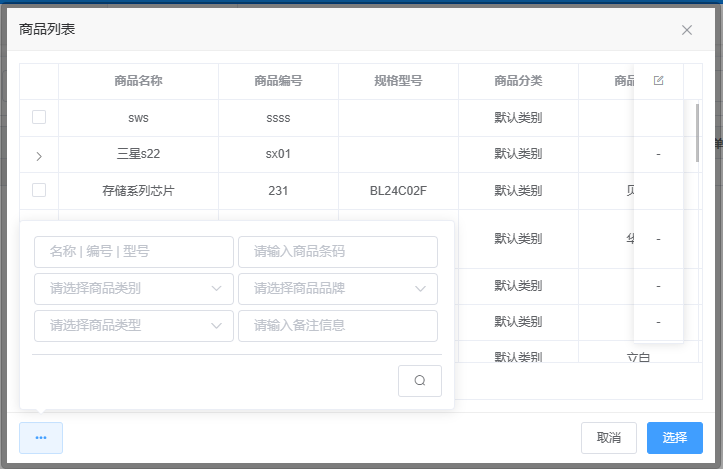Click the search magnifier button

tap(419, 380)
